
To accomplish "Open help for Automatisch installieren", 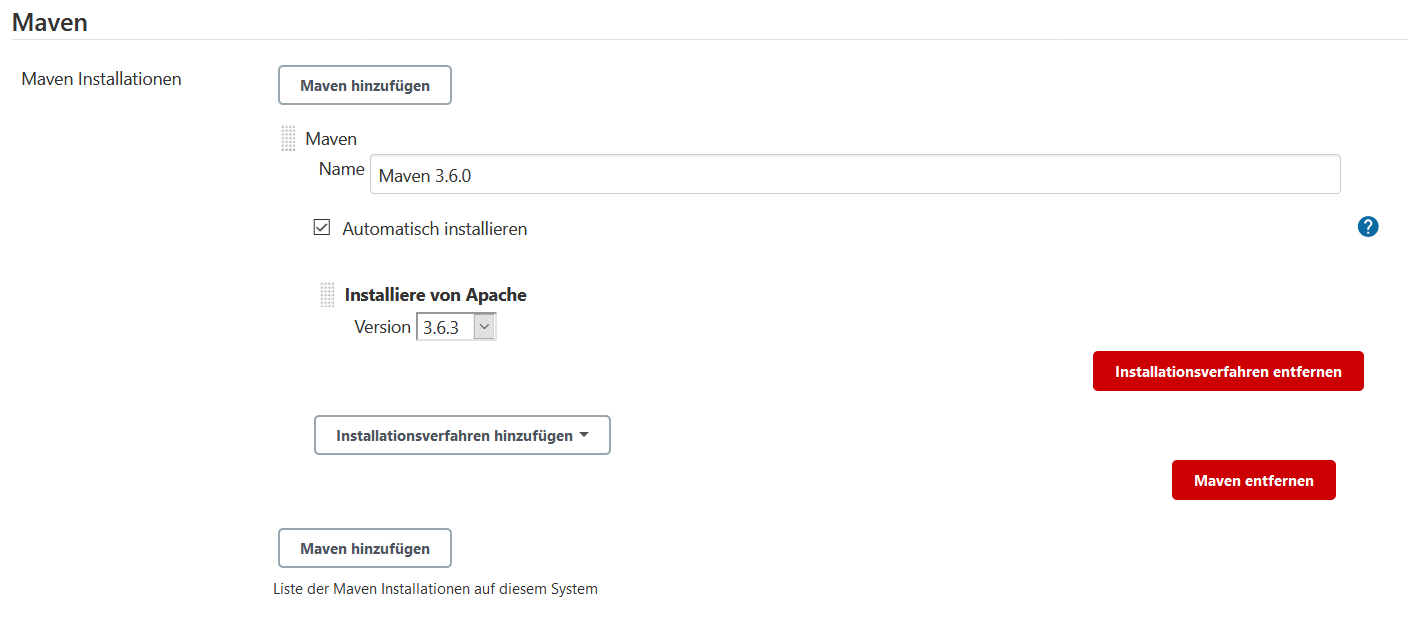I will pyautogui.click(x=1368, y=227).
